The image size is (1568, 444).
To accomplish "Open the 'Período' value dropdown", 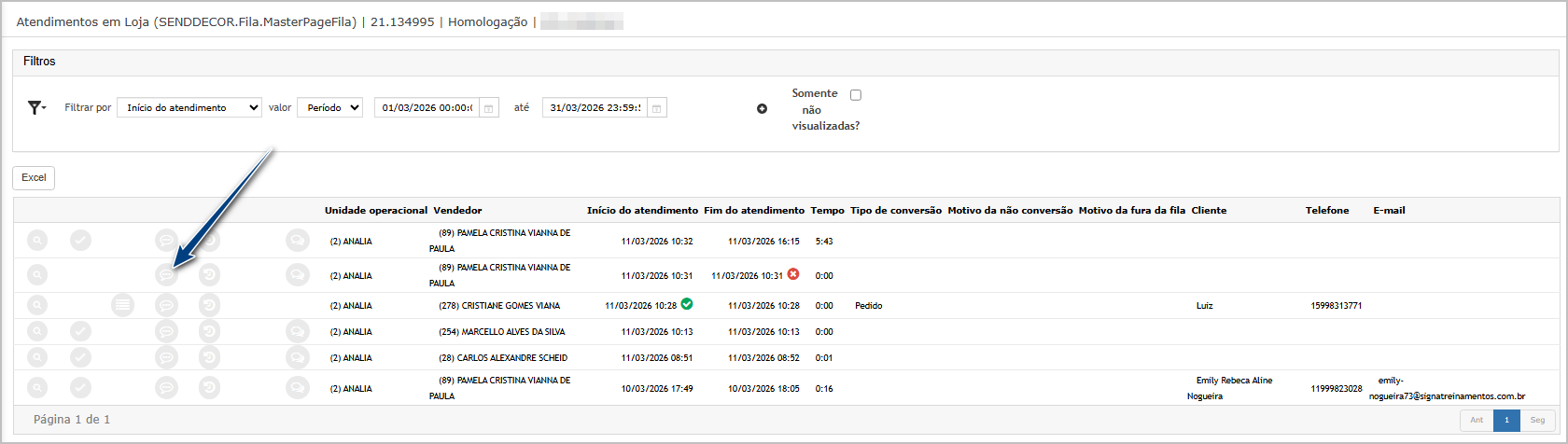I will 329,108.
